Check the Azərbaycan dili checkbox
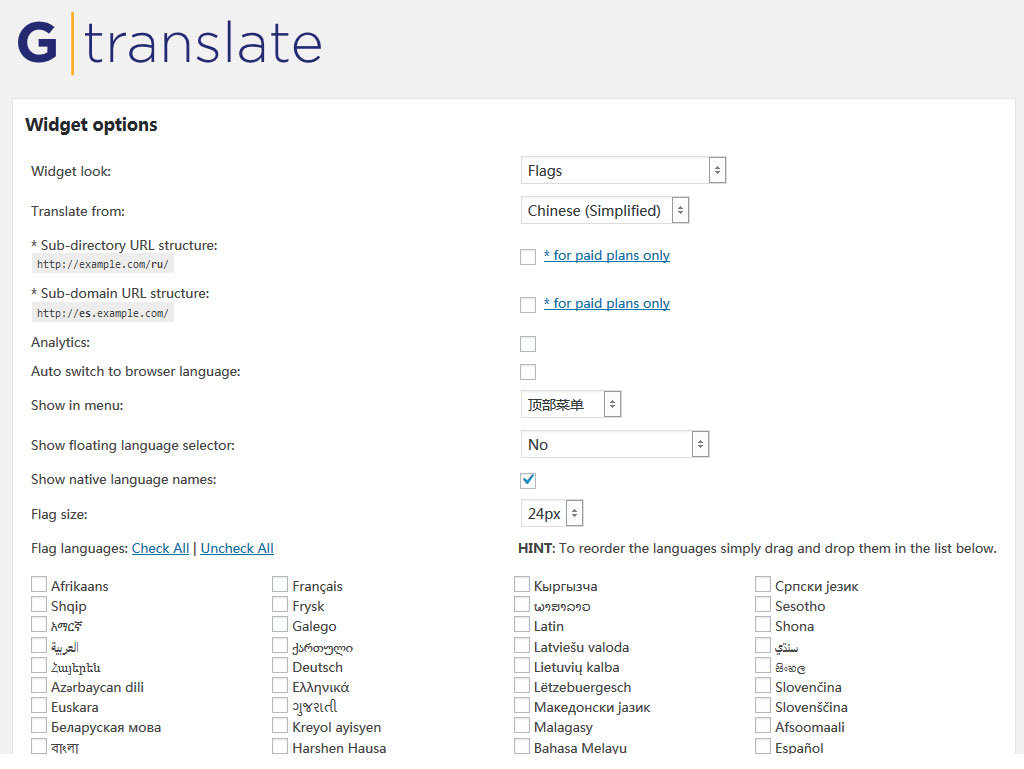Viewport: 1024px width, 769px height. (x=39, y=685)
